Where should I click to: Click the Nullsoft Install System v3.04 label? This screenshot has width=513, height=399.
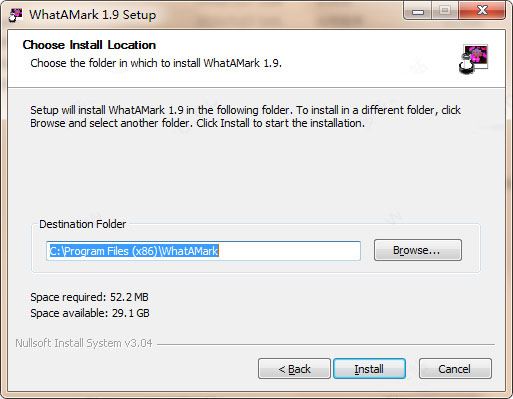click(84, 343)
